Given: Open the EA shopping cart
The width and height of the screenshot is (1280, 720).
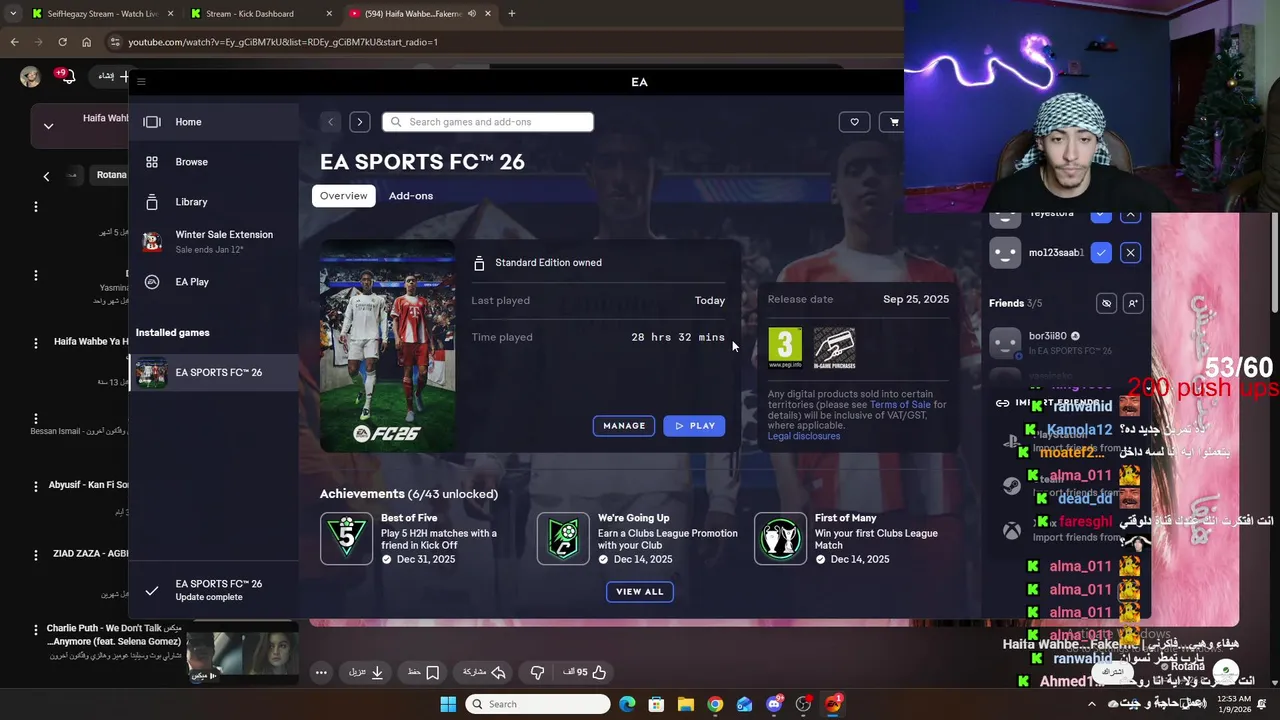Looking at the screenshot, I should [893, 122].
